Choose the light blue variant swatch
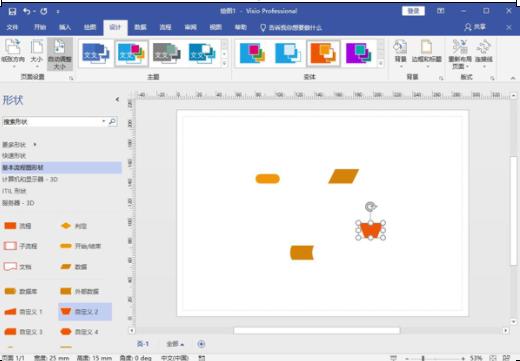The height and width of the screenshot is (361, 520). point(287,53)
